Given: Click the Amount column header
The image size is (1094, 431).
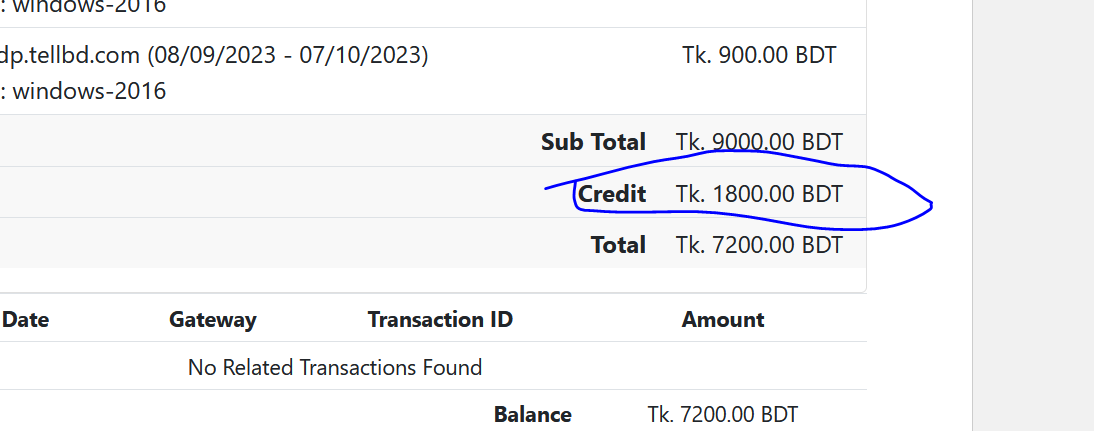Looking at the screenshot, I should click(x=723, y=320).
